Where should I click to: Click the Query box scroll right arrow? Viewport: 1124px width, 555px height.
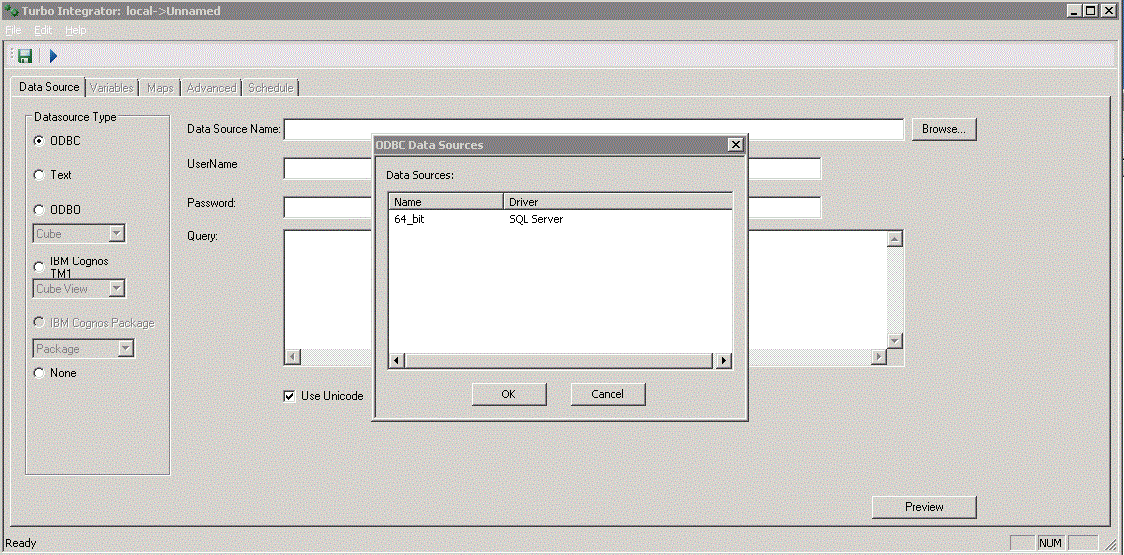[x=879, y=357]
